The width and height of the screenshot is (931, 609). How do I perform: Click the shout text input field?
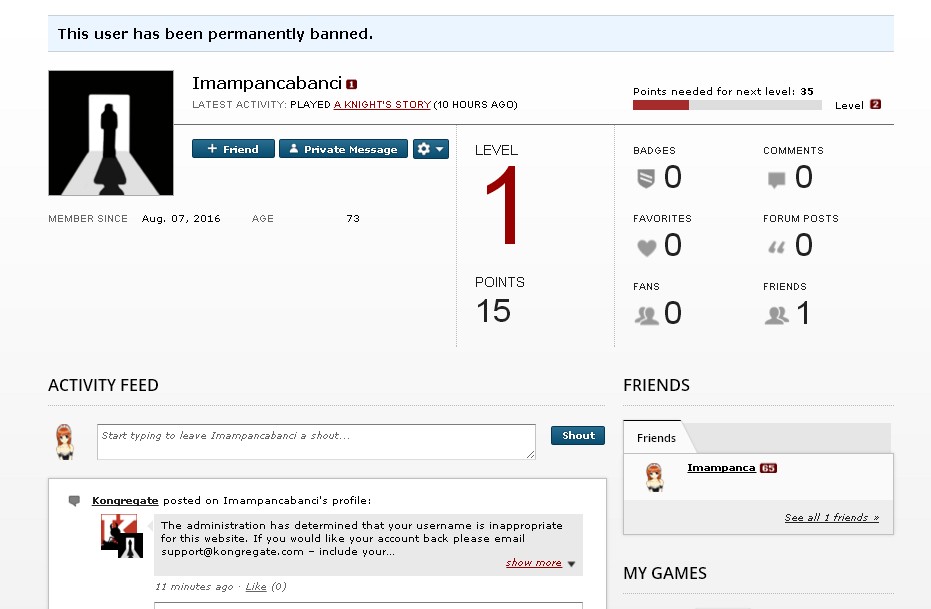click(316, 442)
